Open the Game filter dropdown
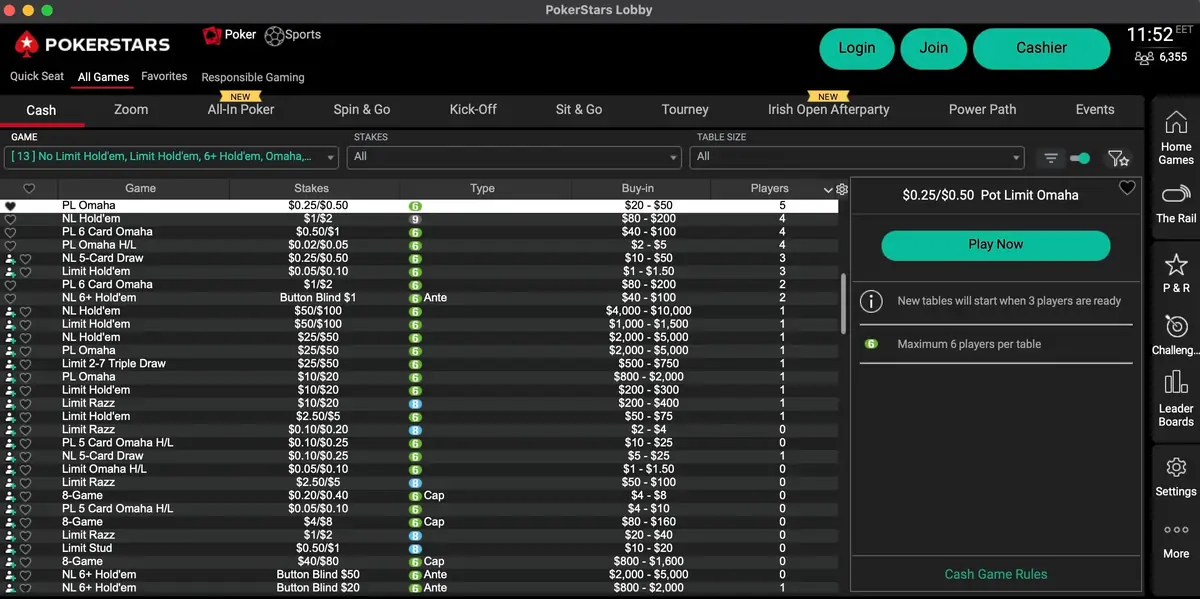This screenshot has width=1200, height=599. 173,157
